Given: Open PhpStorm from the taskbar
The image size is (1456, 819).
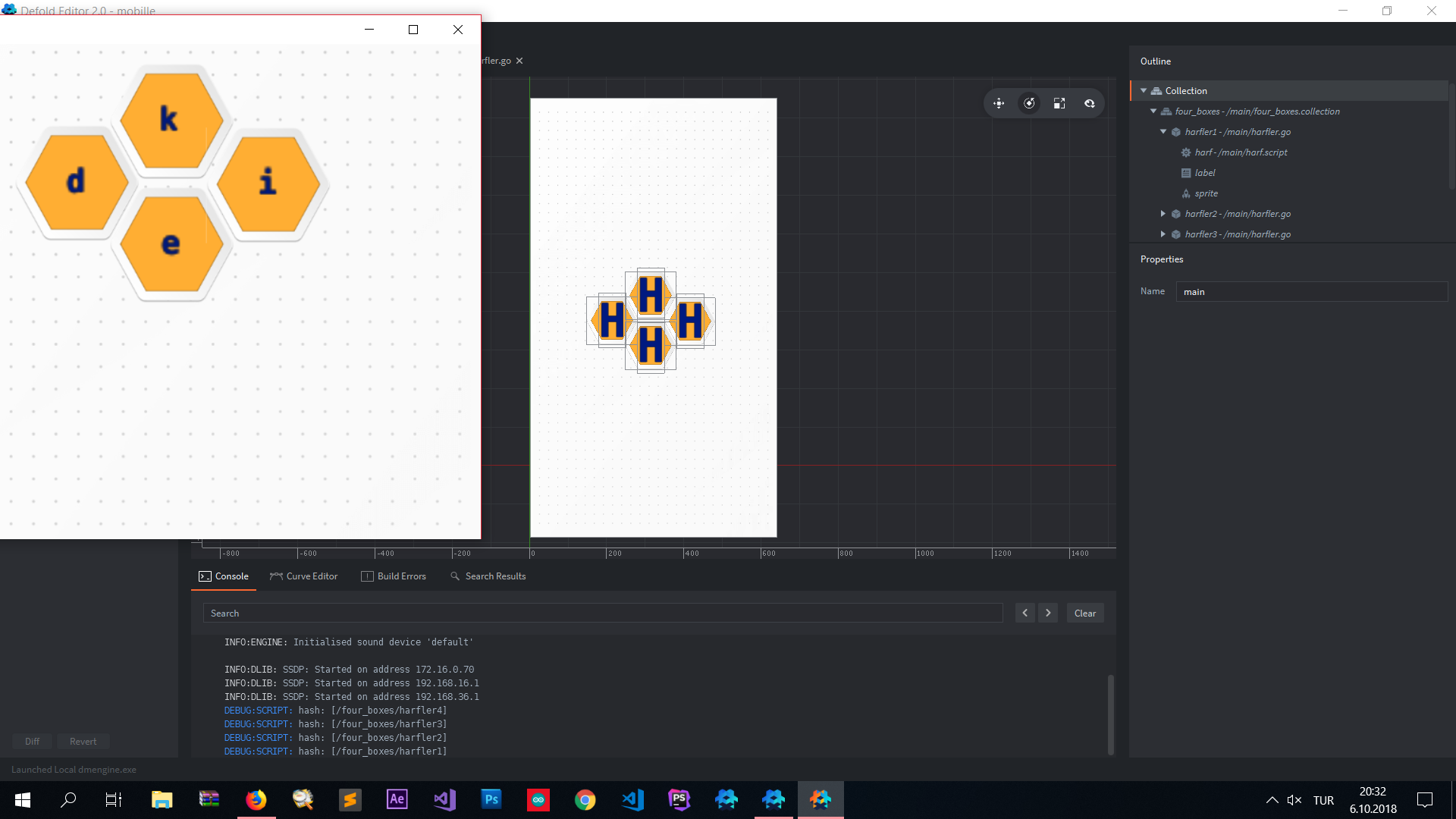Looking at the screenshot, I should tap(679, 800).
